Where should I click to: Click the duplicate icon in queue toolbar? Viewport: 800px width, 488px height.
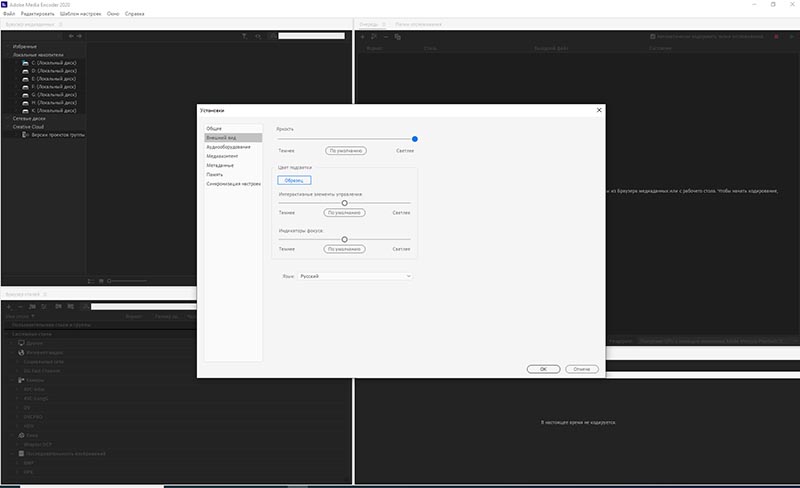tap(397, 37)
